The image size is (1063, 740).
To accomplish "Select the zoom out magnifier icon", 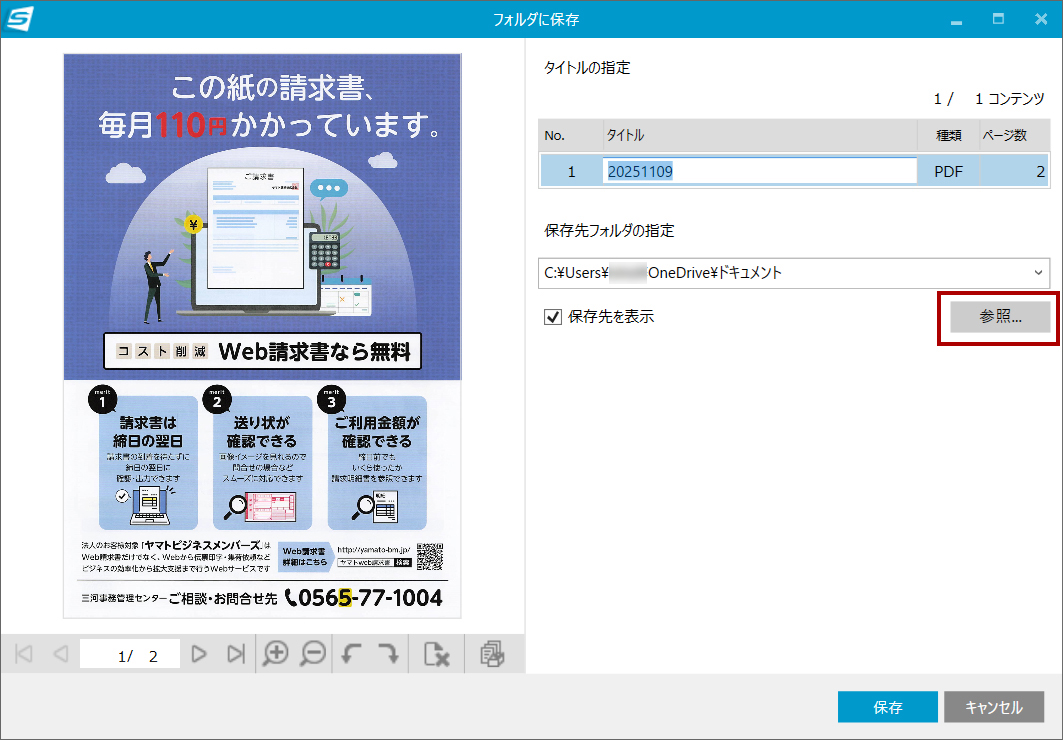I will pyautogui.click(x=314, y=653).
